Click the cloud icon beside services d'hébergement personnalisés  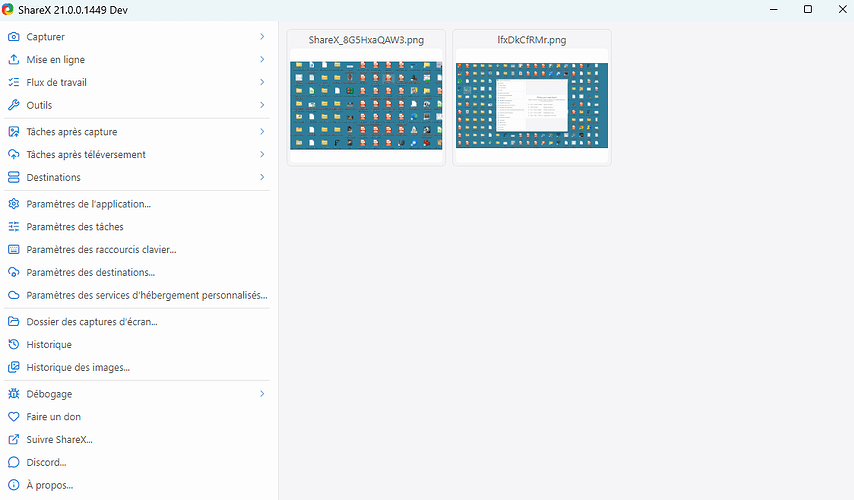click(x=14, y=296)
